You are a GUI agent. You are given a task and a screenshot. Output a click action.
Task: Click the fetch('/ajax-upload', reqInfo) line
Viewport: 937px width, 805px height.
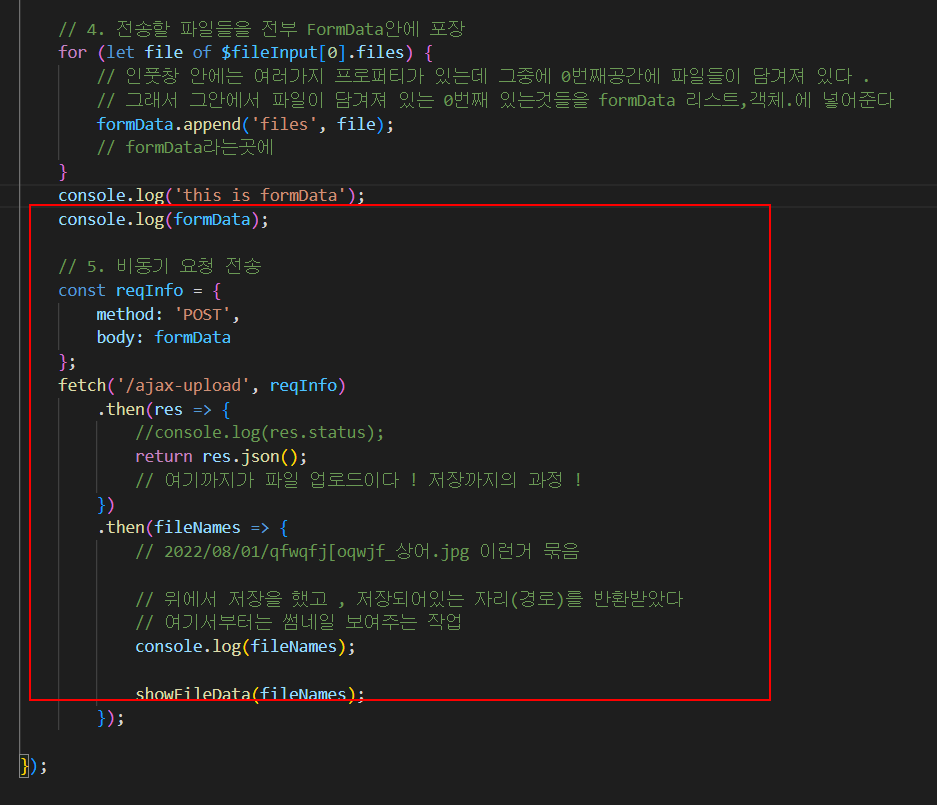(x=202, y=385)
